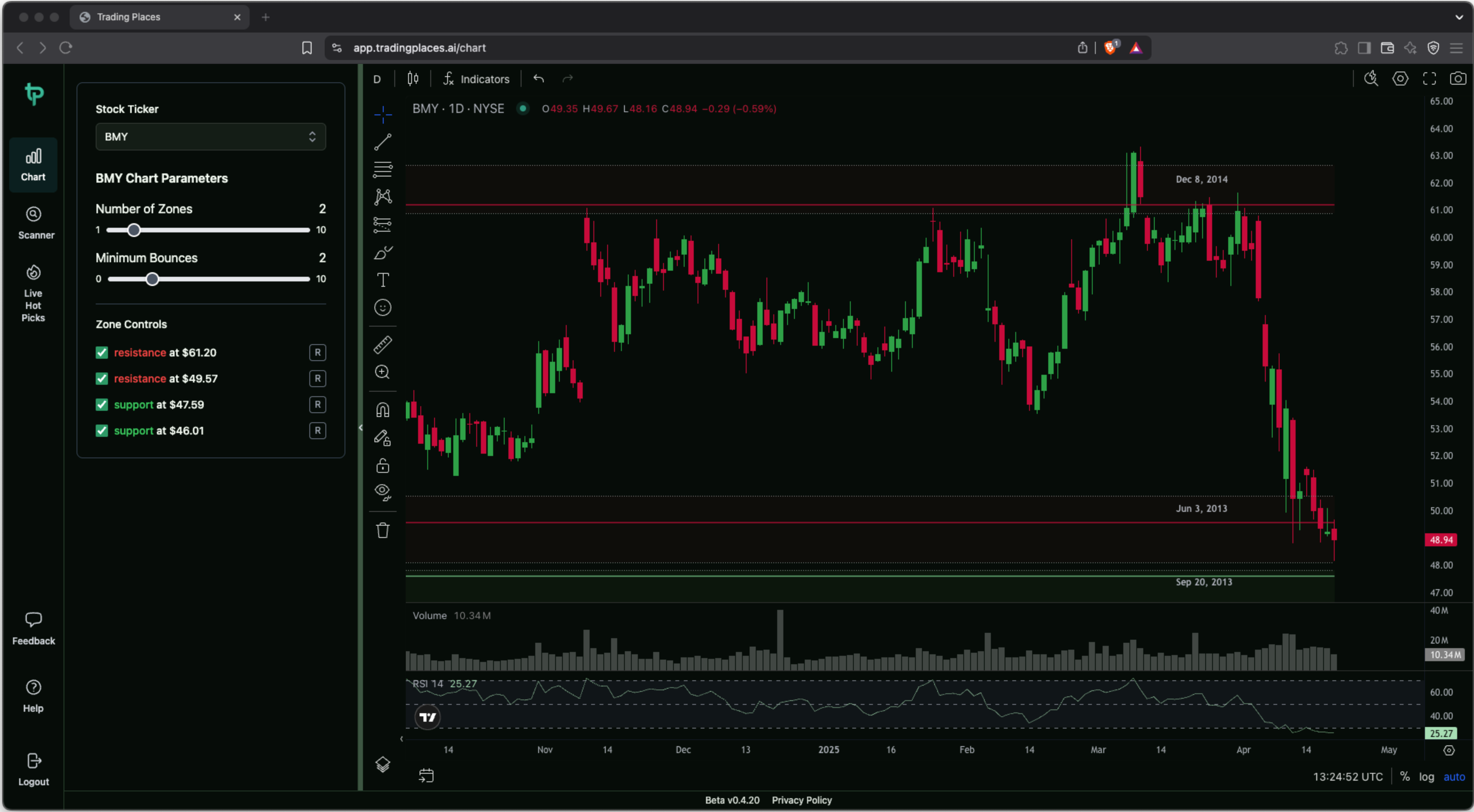Uncheck support at $47.59 zone

pos(102,405)
